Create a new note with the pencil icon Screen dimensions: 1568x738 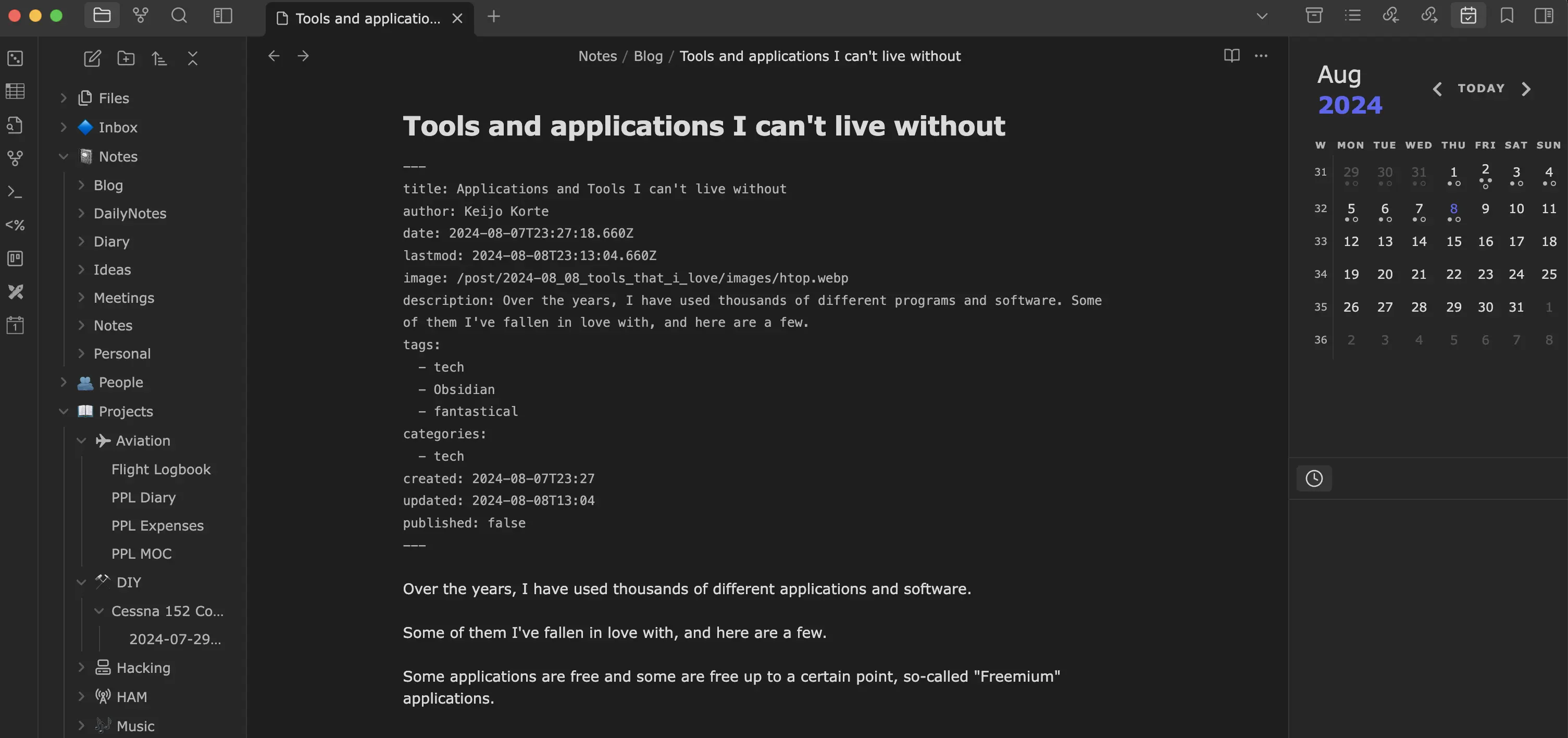pyautogui.click(x=92, y=58)
